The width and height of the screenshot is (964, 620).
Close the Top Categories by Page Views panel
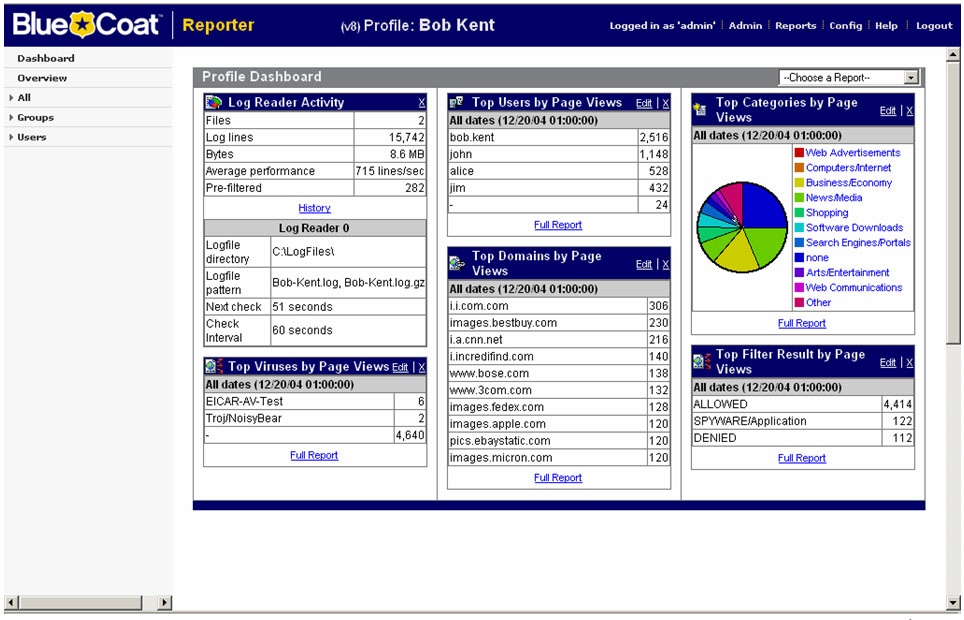pyautogui.click(x=909, y=111)
